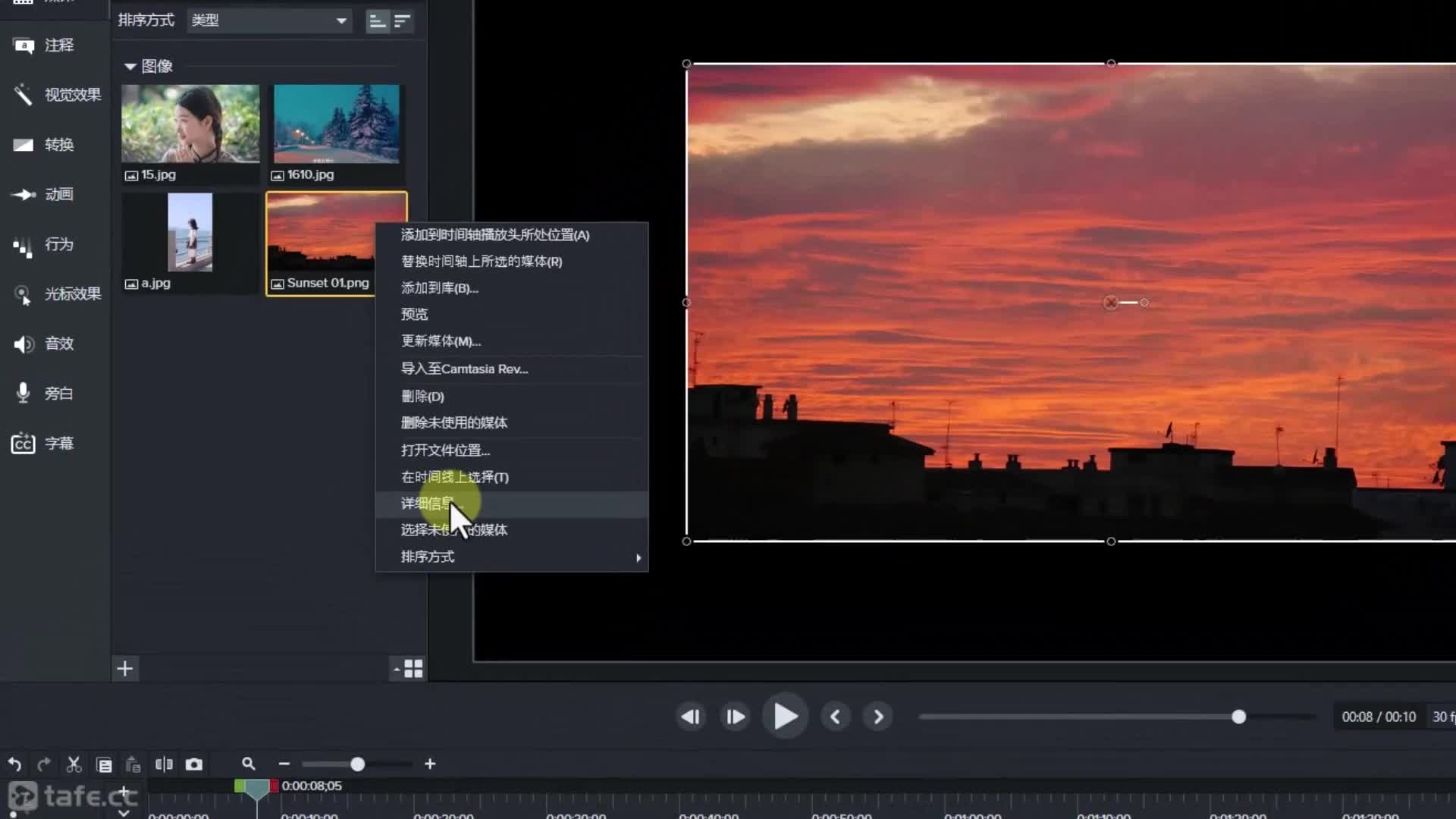The height and width of the screenshot is (819, 1456).
Task: Click the 00:08 / 00:10 time display
Action: pos(1379,717)
